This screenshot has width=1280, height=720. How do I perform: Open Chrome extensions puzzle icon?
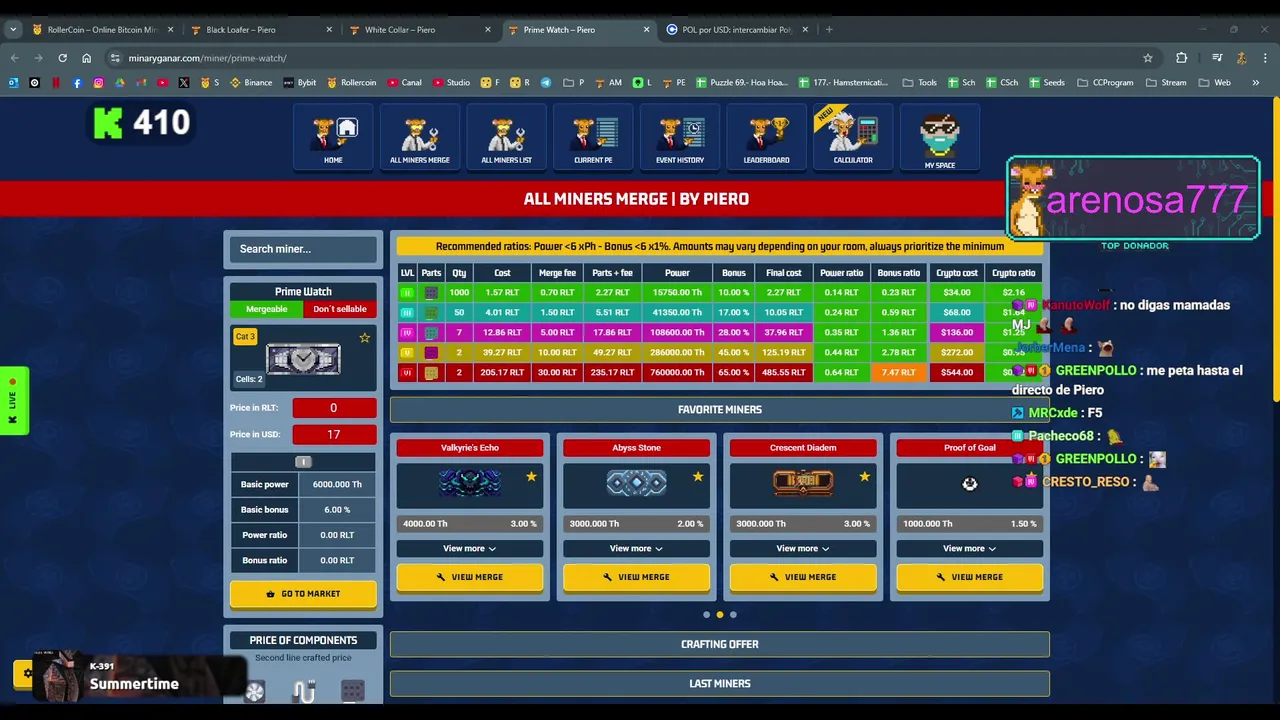click(x=1182, y=58)
